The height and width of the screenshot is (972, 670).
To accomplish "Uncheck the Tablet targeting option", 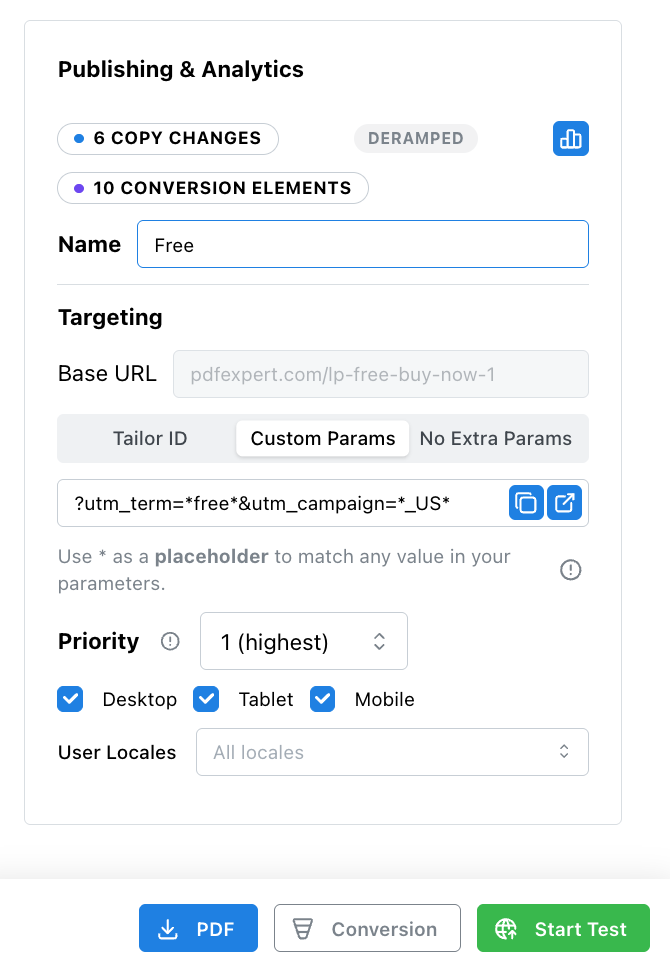I will [206, 699].
